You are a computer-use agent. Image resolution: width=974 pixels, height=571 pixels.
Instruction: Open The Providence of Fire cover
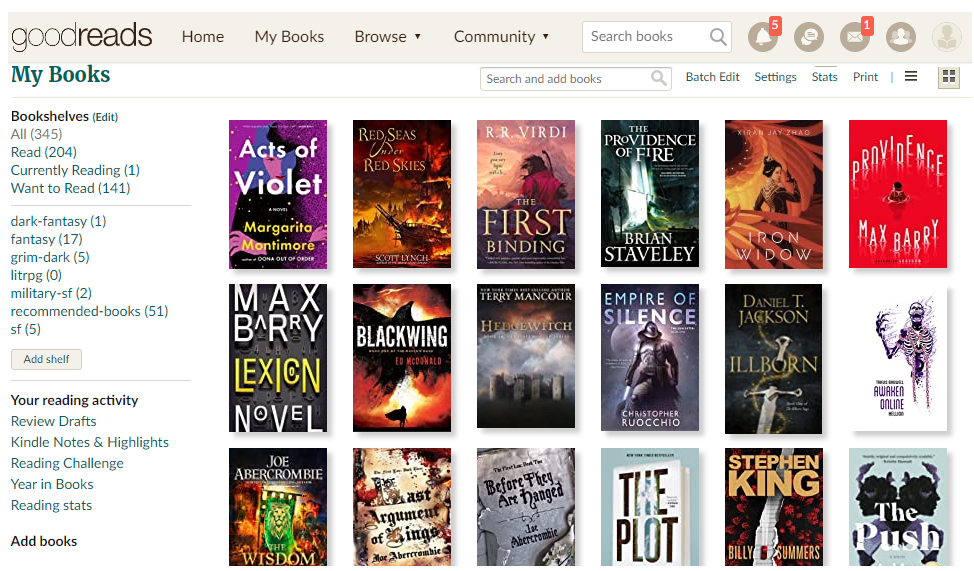(650, 193)
